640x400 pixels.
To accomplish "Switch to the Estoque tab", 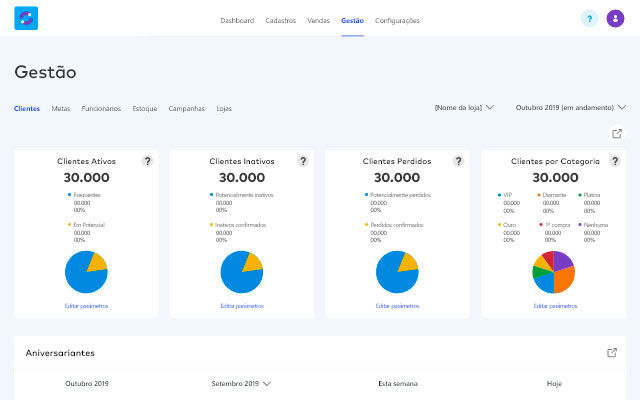I will [144, 108].
